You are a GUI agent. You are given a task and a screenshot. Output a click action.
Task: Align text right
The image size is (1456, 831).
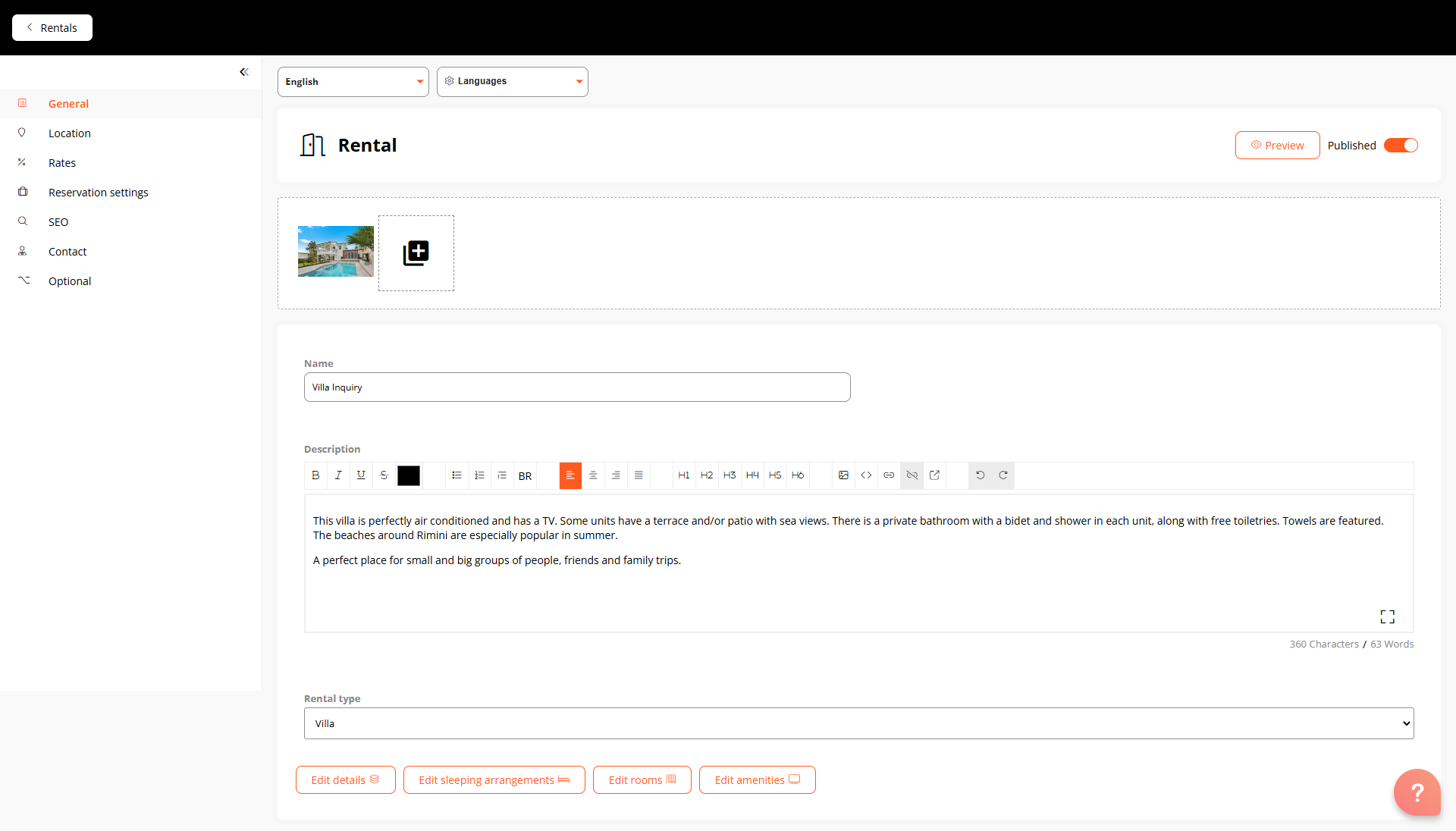tap(616, 475)
